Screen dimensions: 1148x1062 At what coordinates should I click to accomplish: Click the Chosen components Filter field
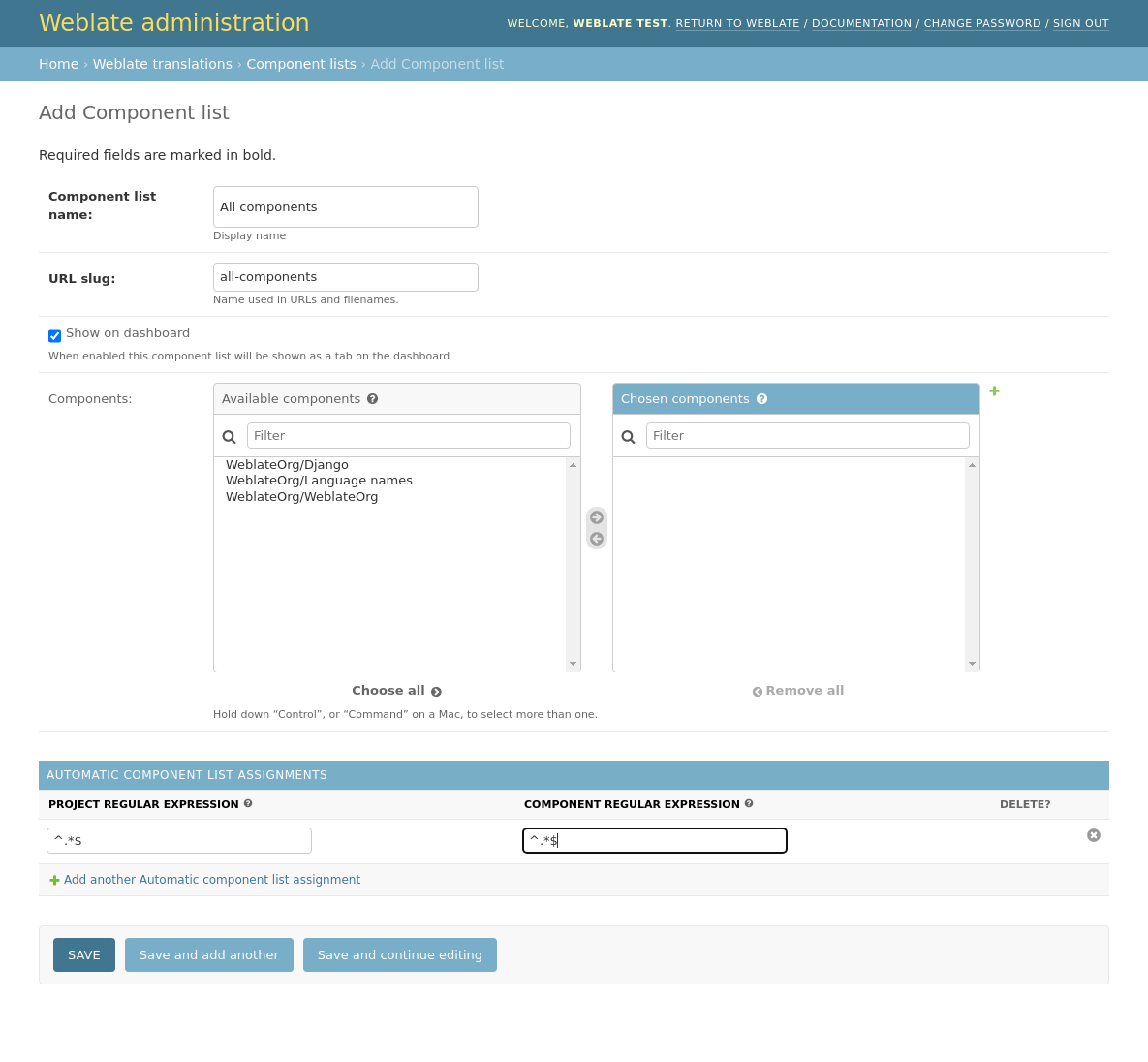click(808, 436)
